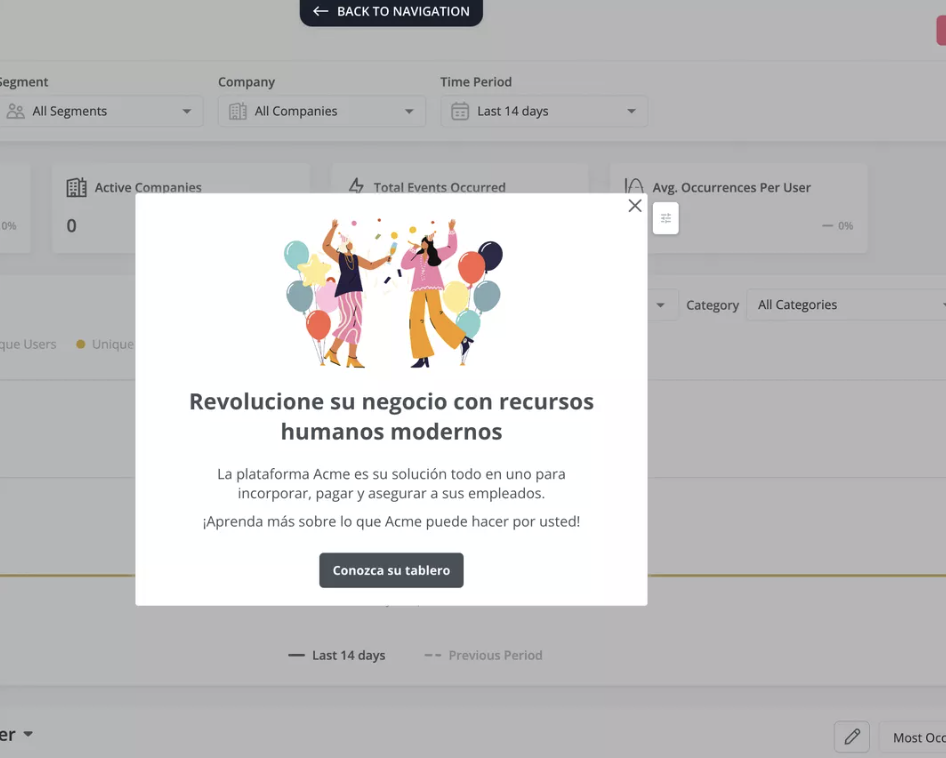Click the lightning icon of Total Events Occurred

(356, 185)
